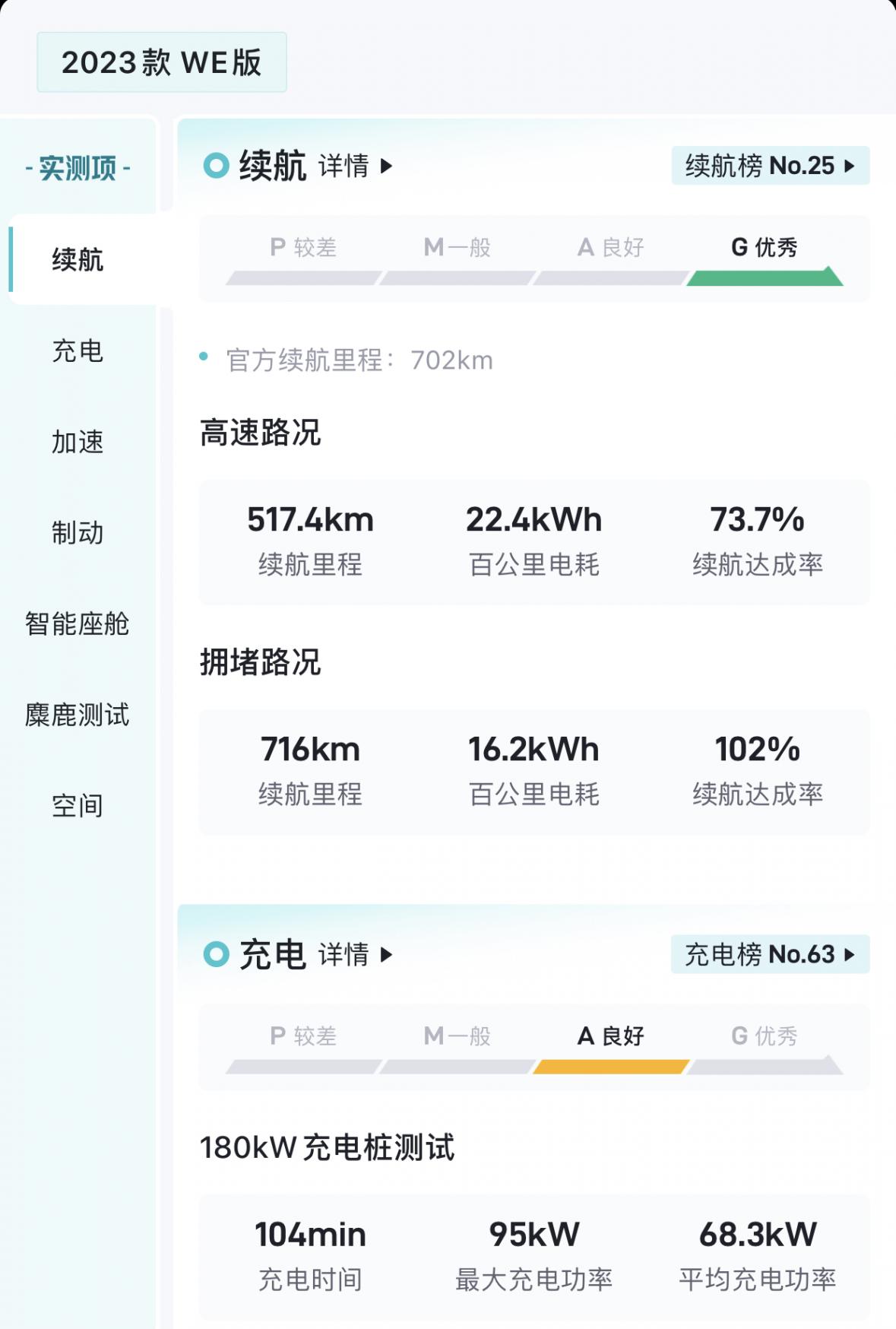Switch to 充电 sidebar item
The image size is (896, 1329).
coord(78,350)
